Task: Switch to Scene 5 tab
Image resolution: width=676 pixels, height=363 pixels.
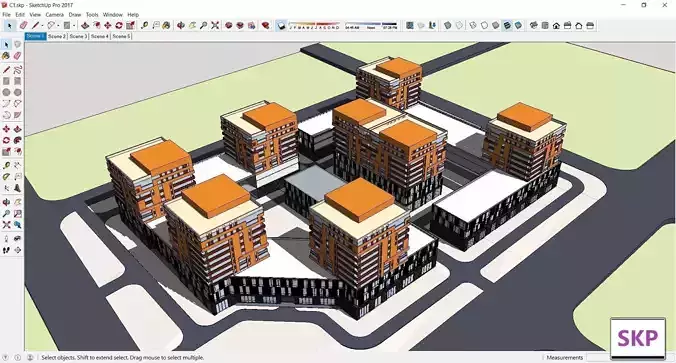Action: (x=121, y=37)
